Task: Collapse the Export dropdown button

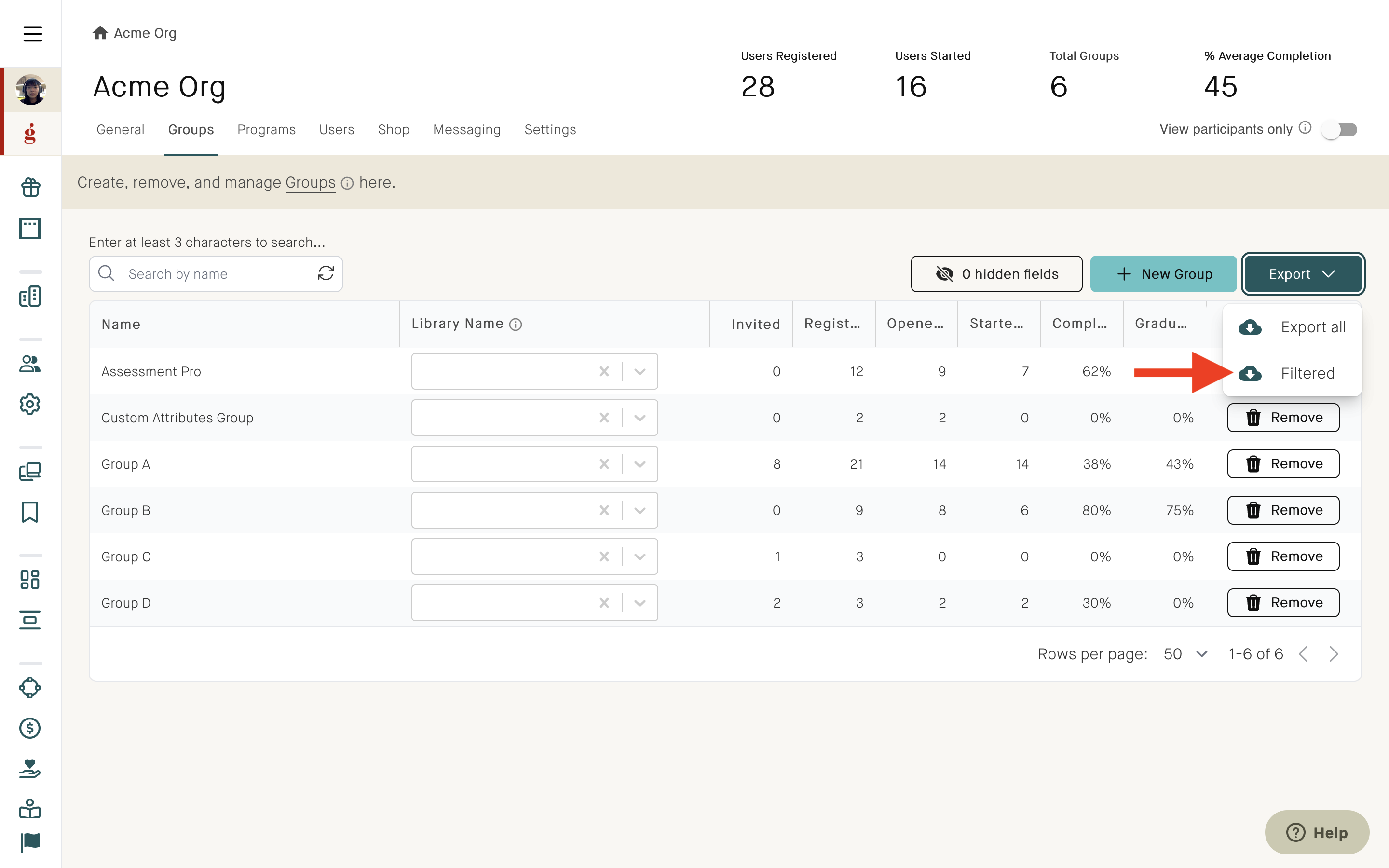Action: point(1303,274)
